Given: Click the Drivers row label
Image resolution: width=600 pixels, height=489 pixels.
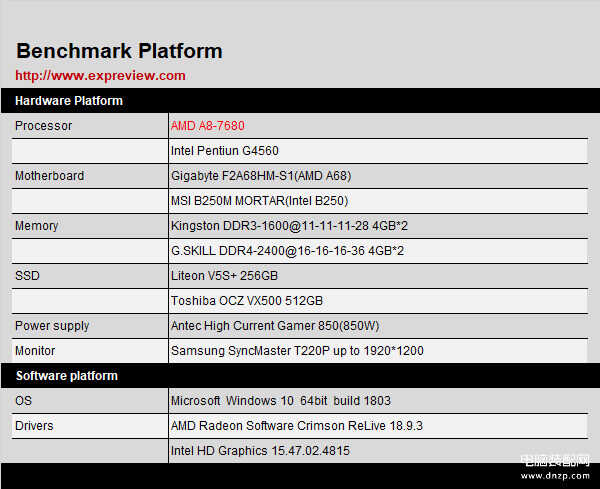Looking at the screenshot, I should click(34, 425).
